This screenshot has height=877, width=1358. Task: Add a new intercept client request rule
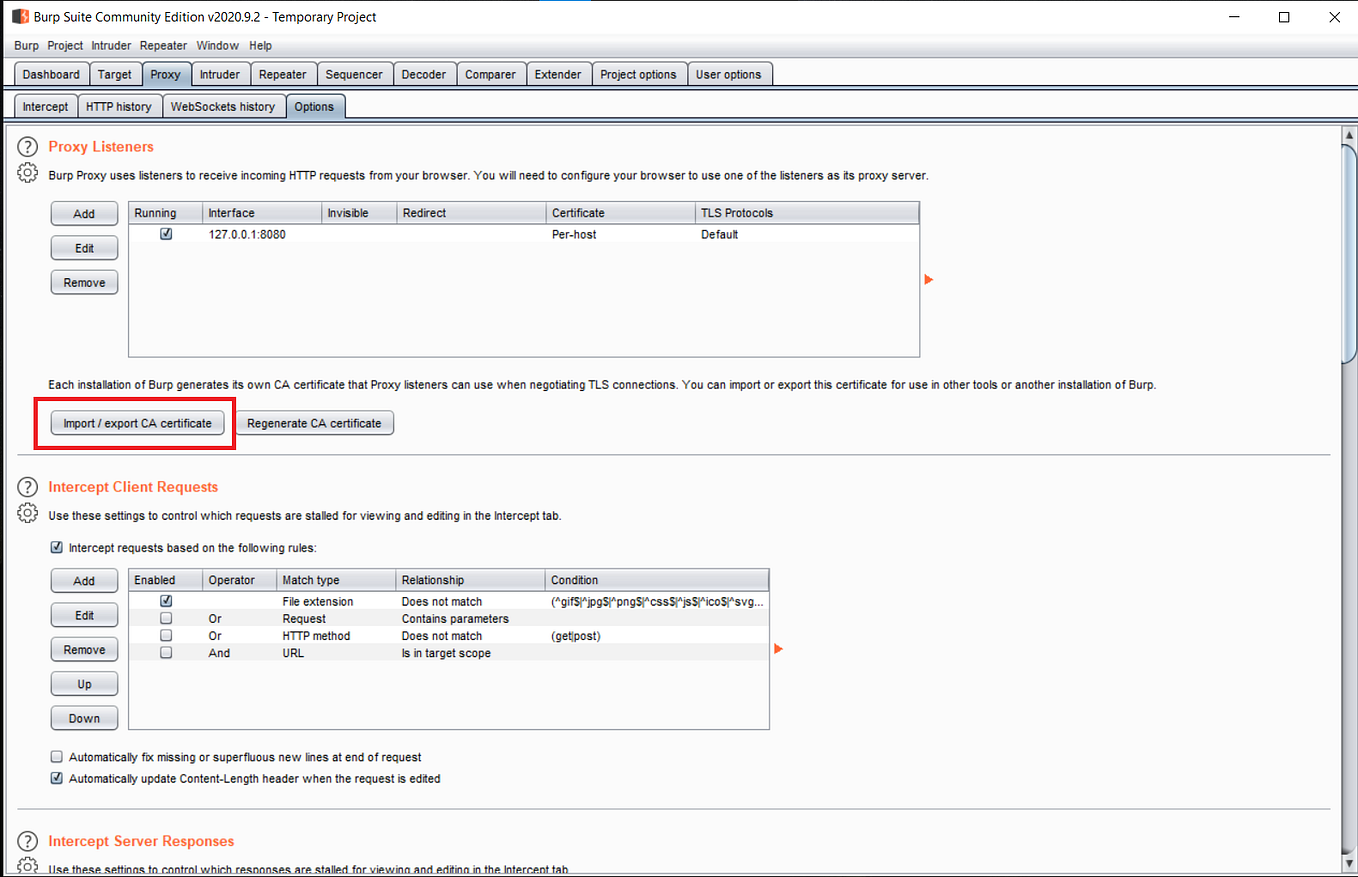[x=84, y=581]
